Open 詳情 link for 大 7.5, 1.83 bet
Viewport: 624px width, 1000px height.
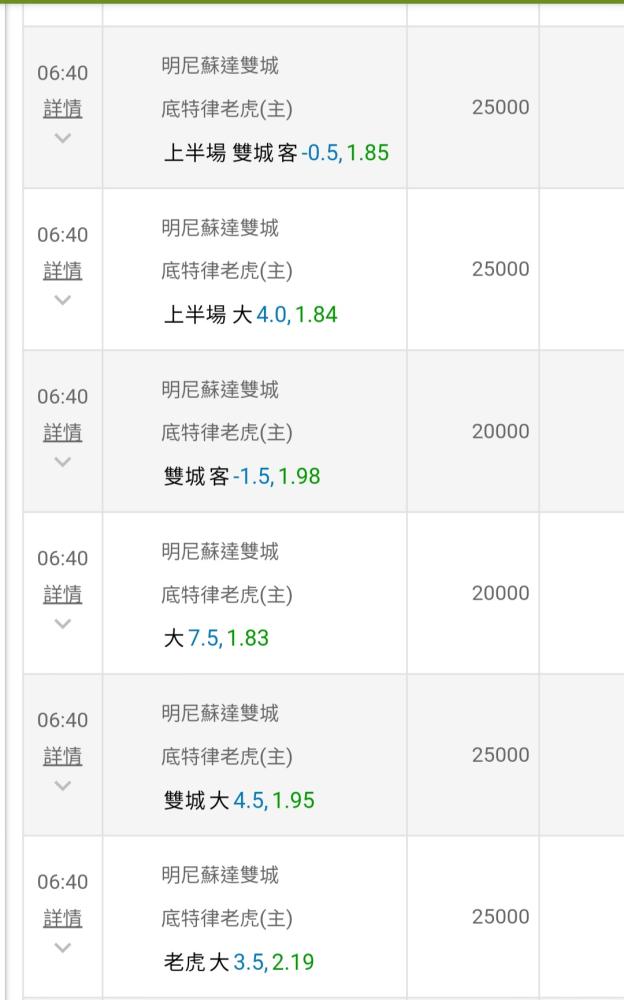point(63,594)
